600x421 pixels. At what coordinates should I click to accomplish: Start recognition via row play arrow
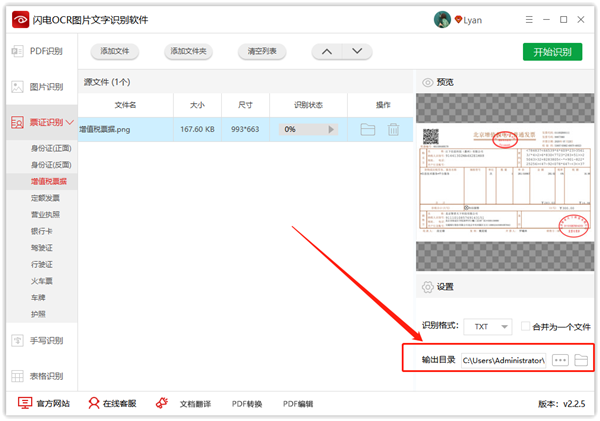(x=332, y=129)
